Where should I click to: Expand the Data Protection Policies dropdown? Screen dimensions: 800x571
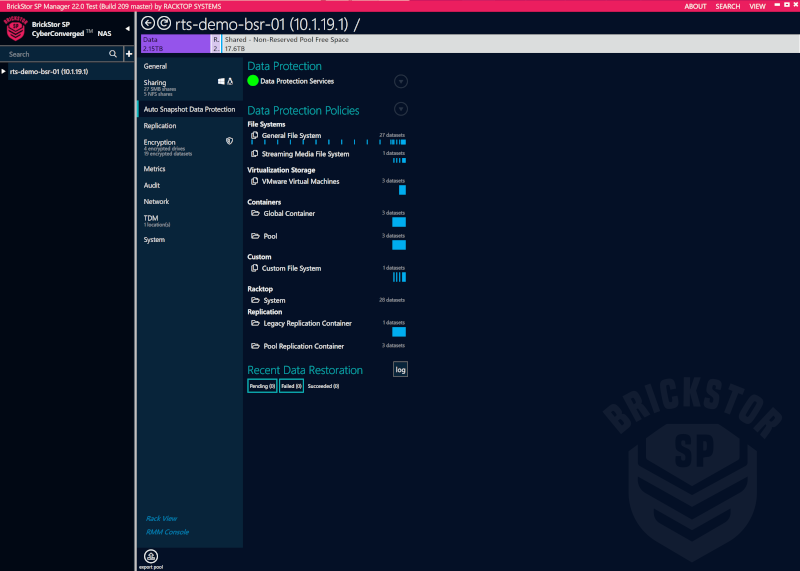(401, 109)
